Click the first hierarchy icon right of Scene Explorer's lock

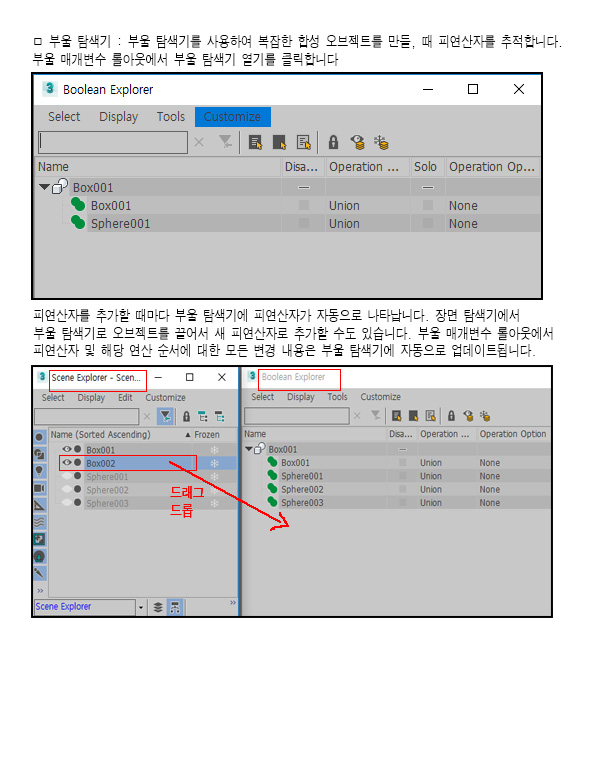[203, 417]
